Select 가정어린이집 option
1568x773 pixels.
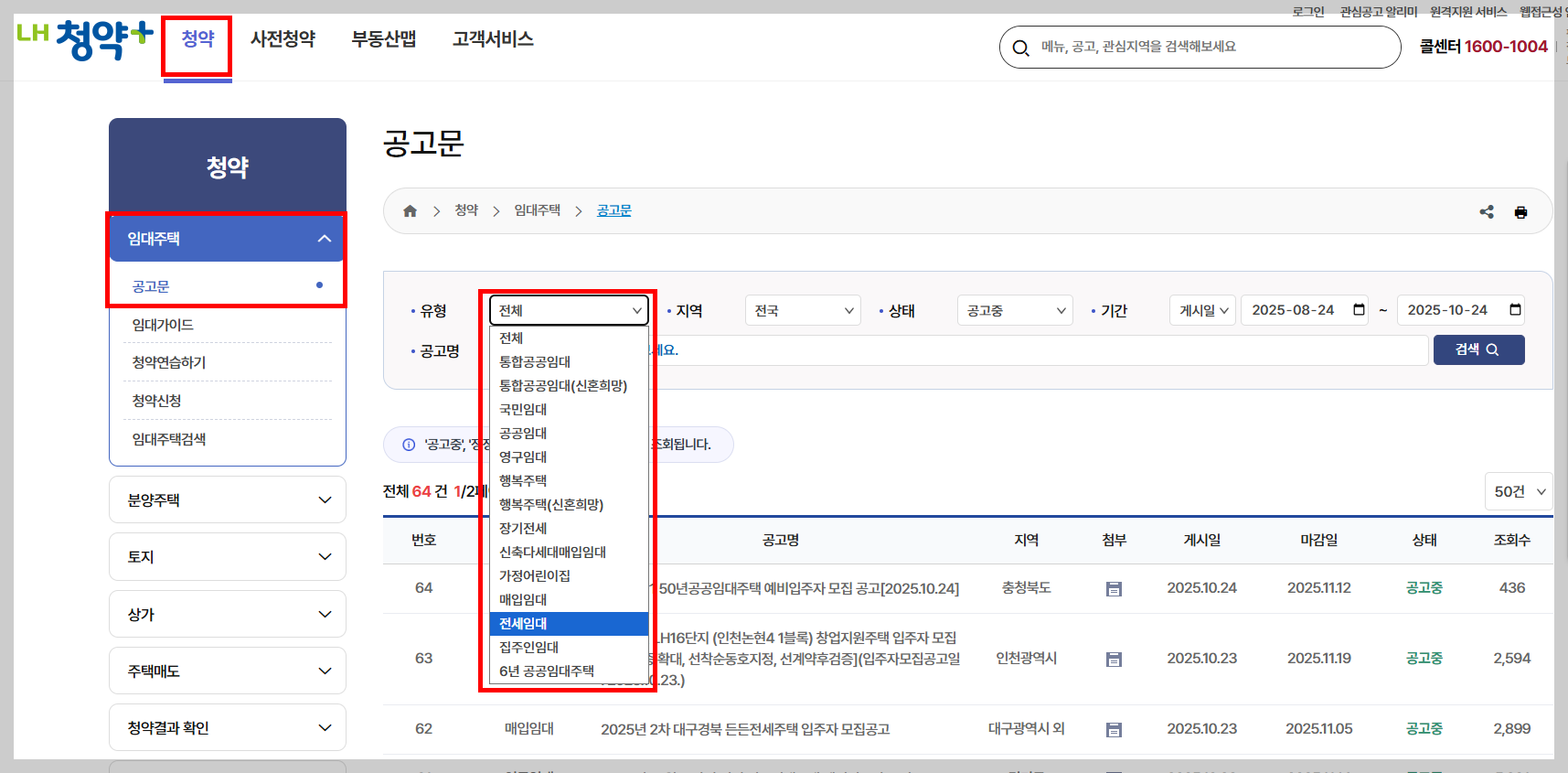click(x=569, y=576)
